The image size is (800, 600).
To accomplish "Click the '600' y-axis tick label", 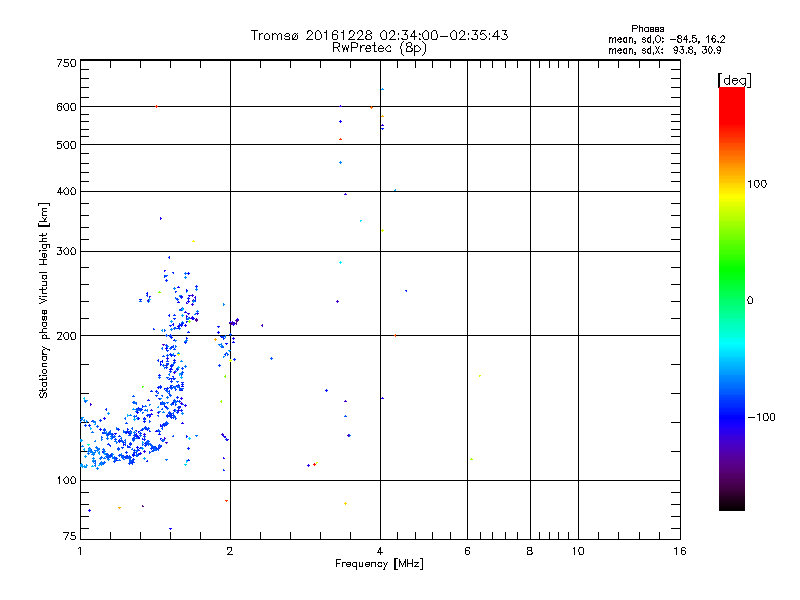I will coord(66,107).
